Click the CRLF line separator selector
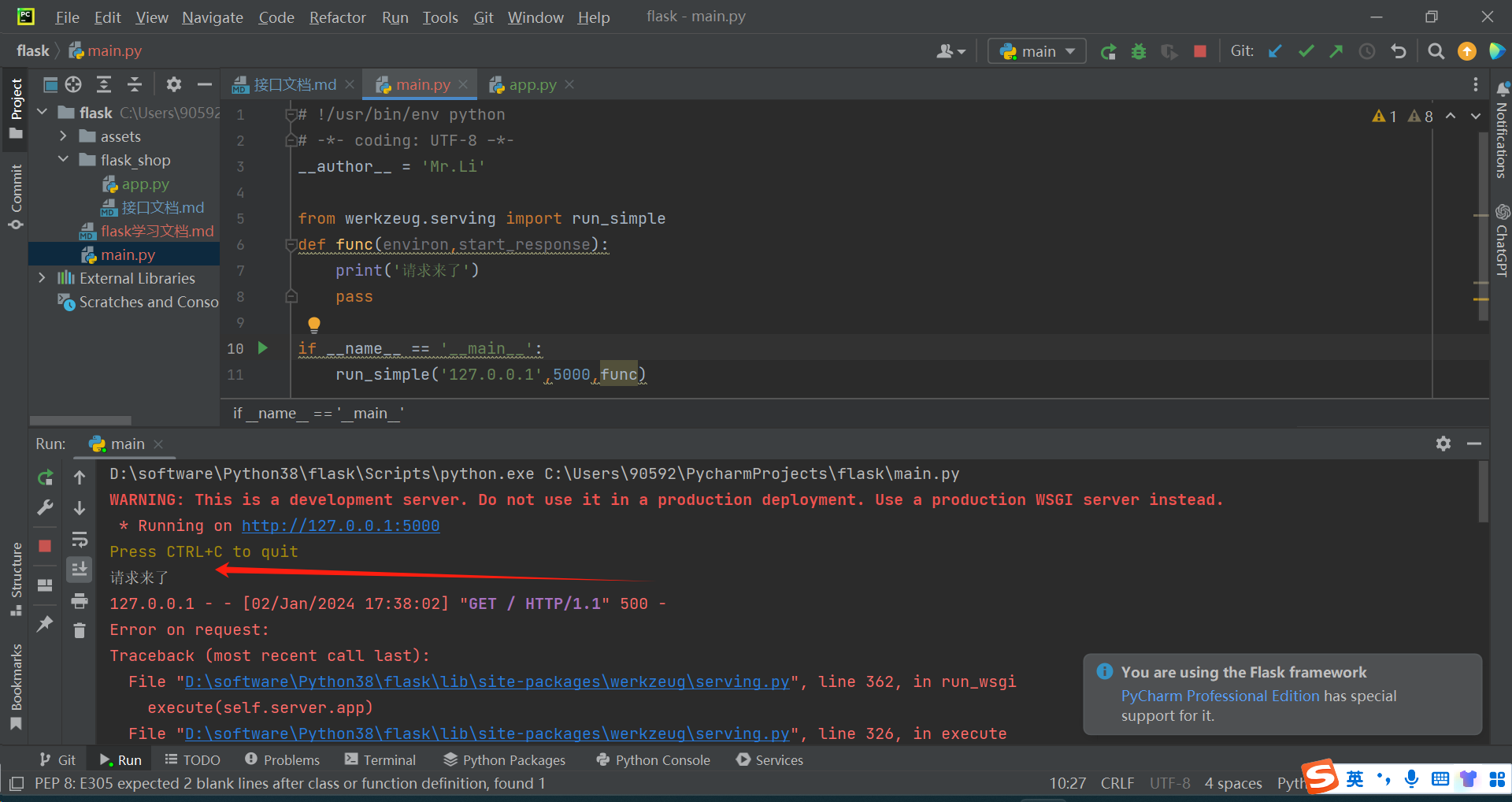This screenshot has width=1512, height=802. point(1117,783)
